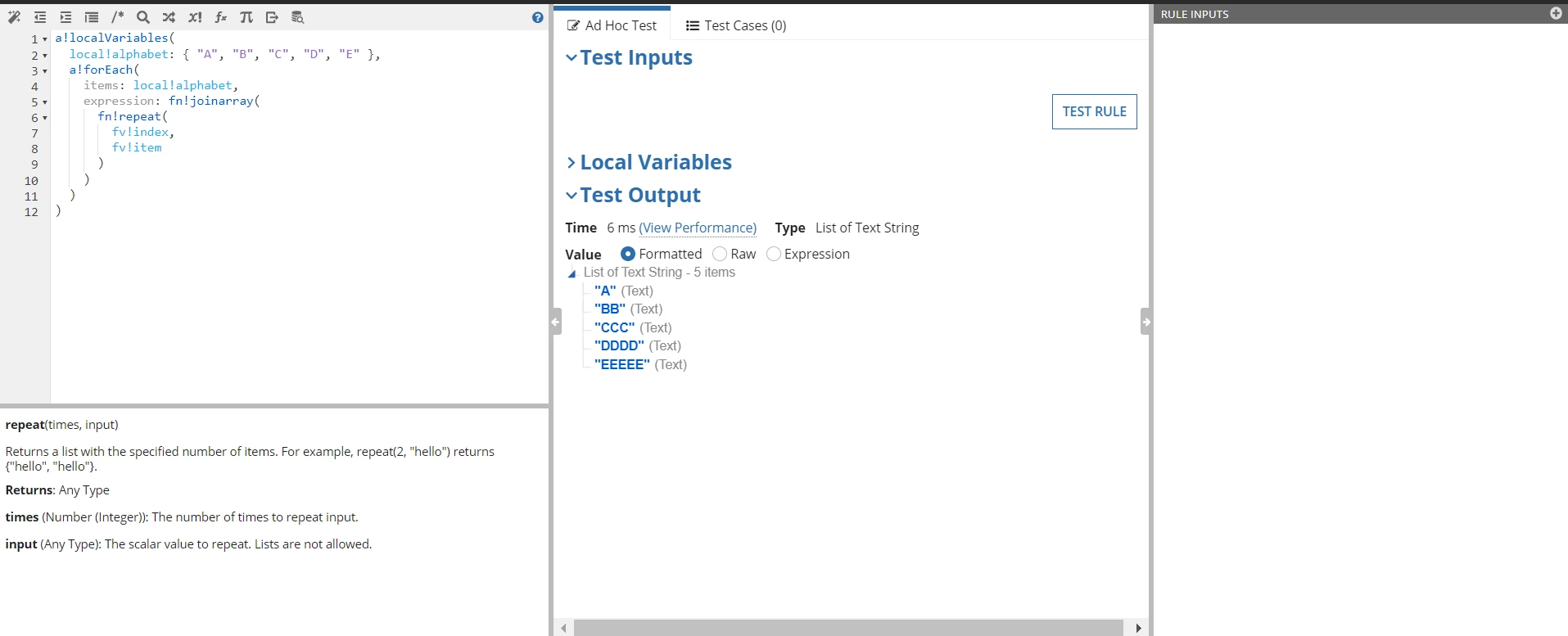
Task: Click the horizontal scrollbar right arrow
Action: (1138, 628)
